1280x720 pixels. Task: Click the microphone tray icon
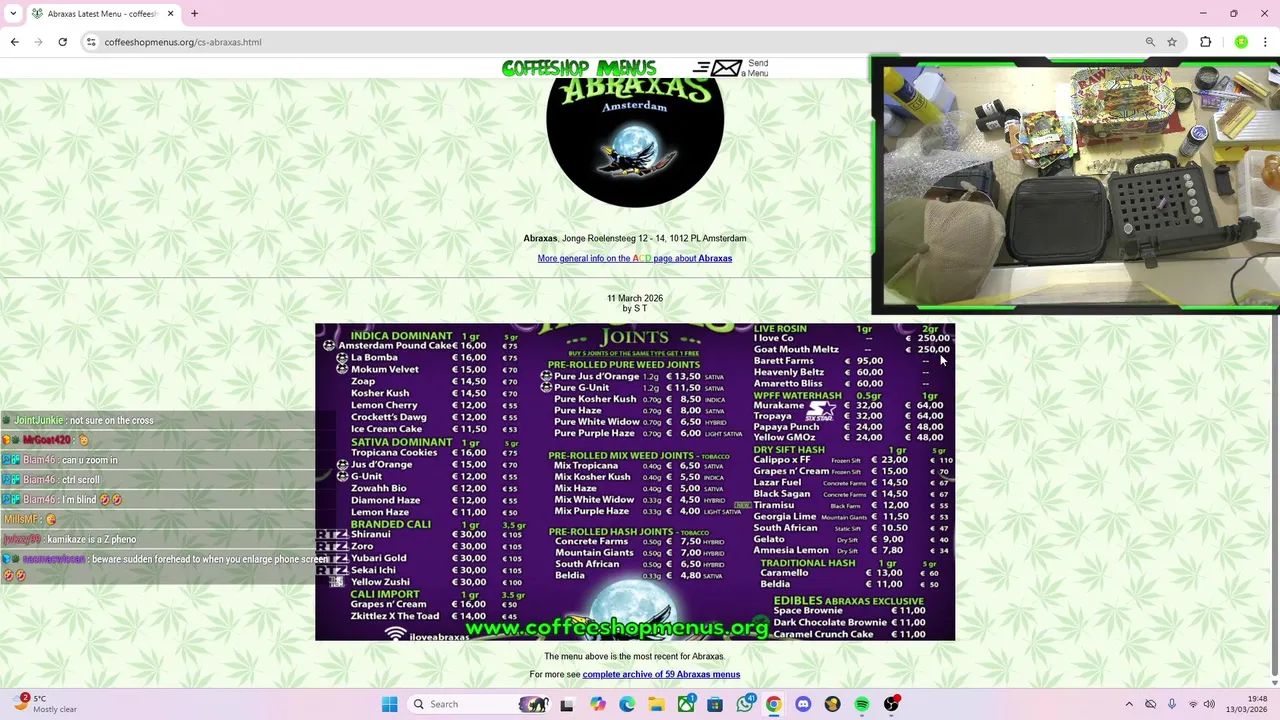point(1172,704)
